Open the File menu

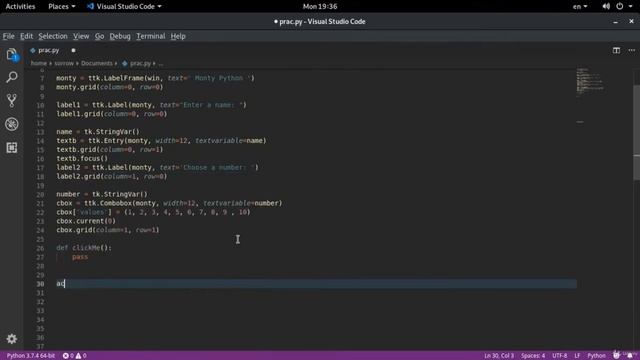coord(8,36)
